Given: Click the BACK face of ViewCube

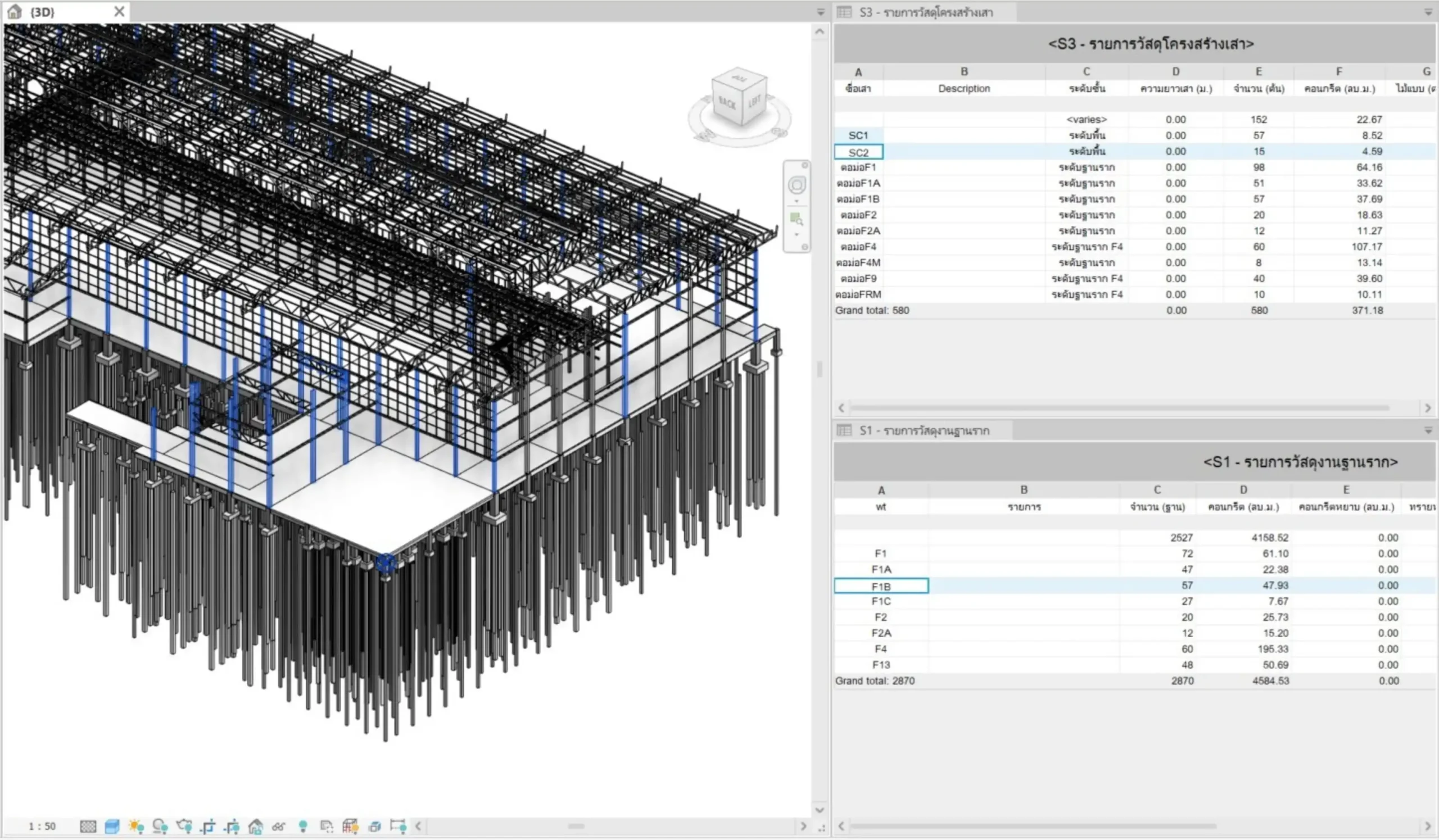Looking at the screenshot, I should tap(726, 103).
